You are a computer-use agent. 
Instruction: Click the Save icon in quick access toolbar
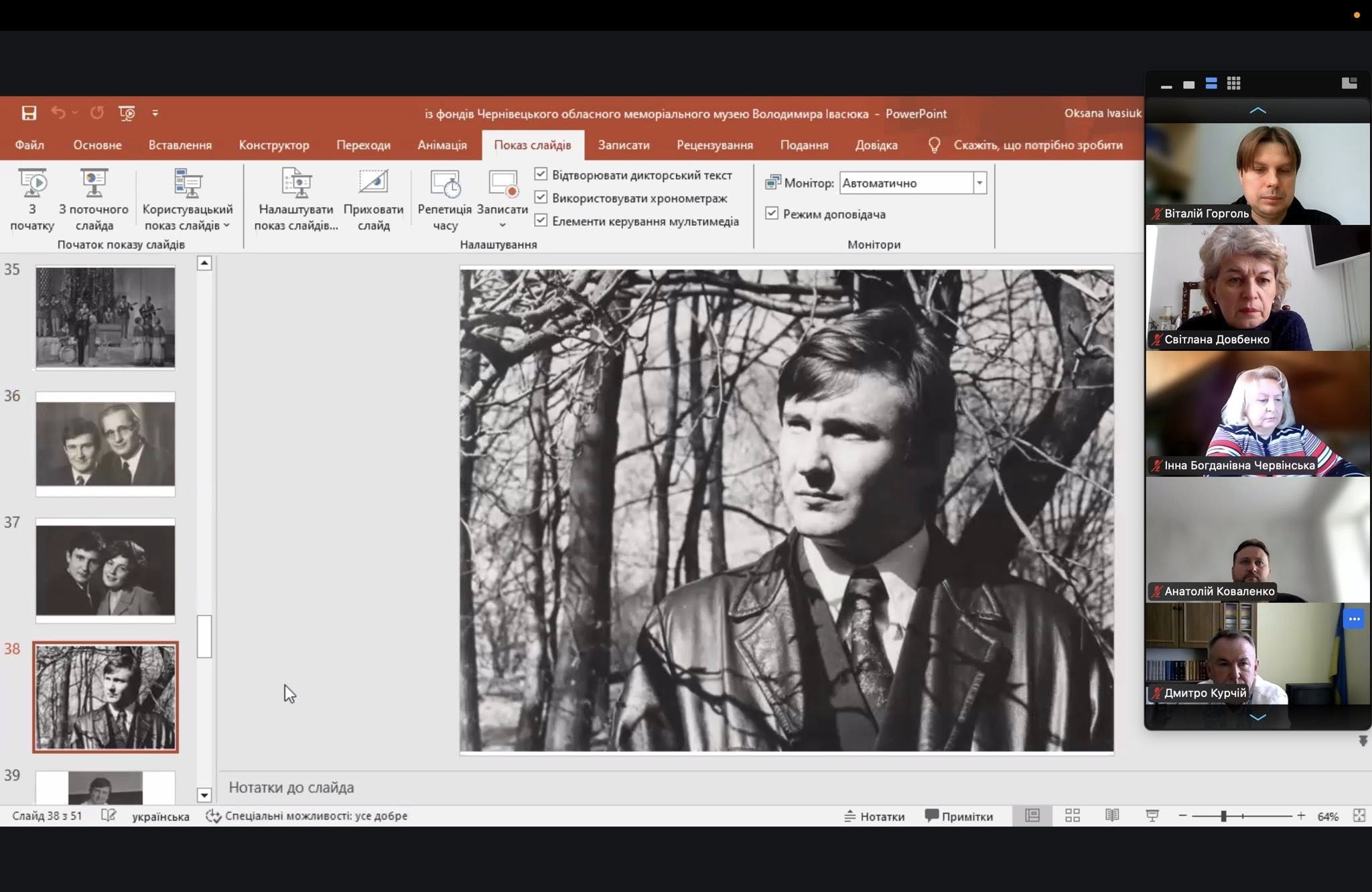(x=29, y=113)
